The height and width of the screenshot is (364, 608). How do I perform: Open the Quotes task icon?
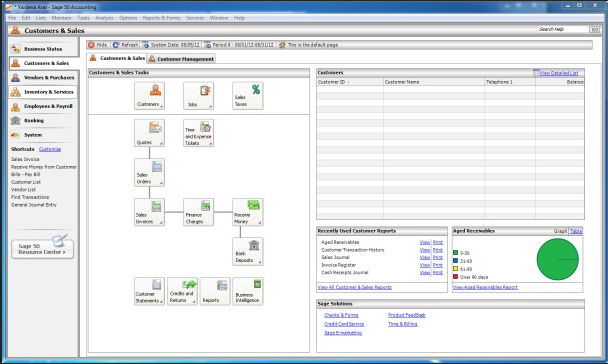coord(149,133)
